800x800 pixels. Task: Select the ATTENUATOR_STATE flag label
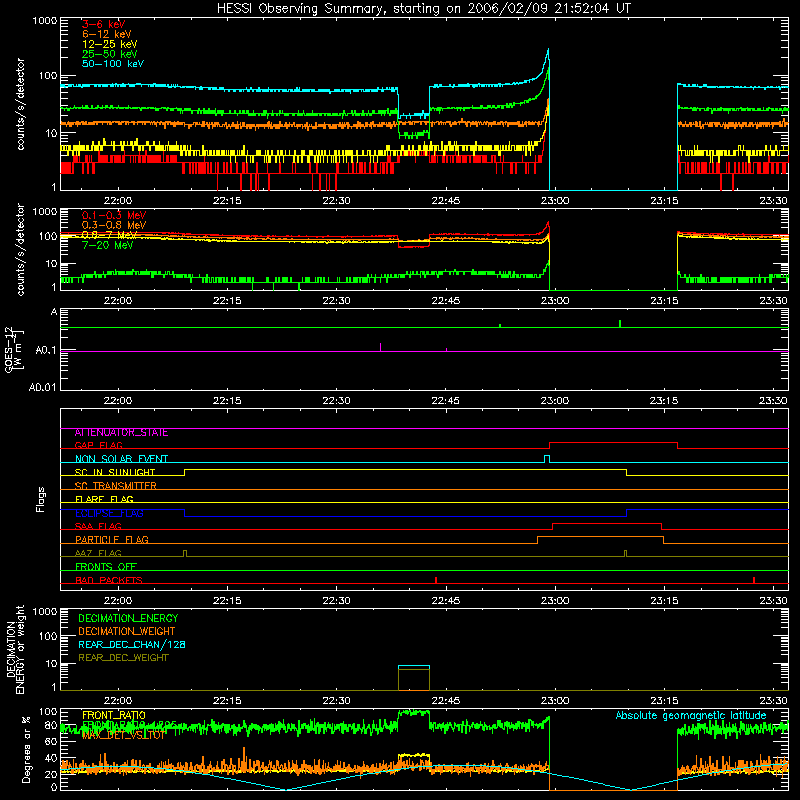tap(121, 433)
